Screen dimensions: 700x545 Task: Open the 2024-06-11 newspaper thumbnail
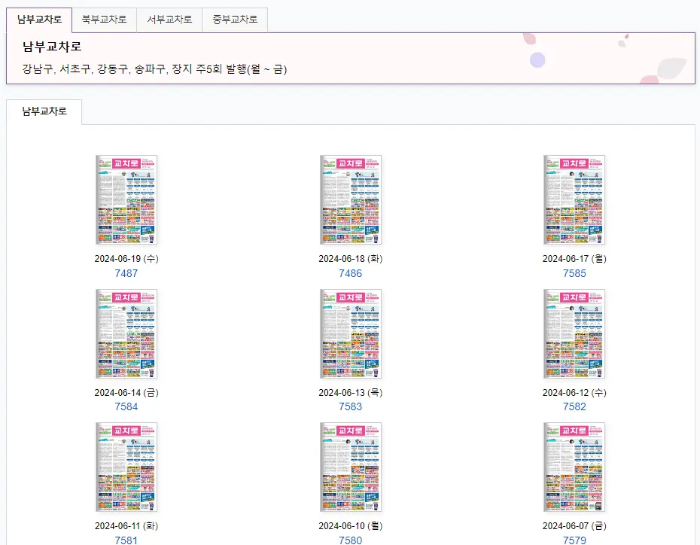tap(126, 467)
